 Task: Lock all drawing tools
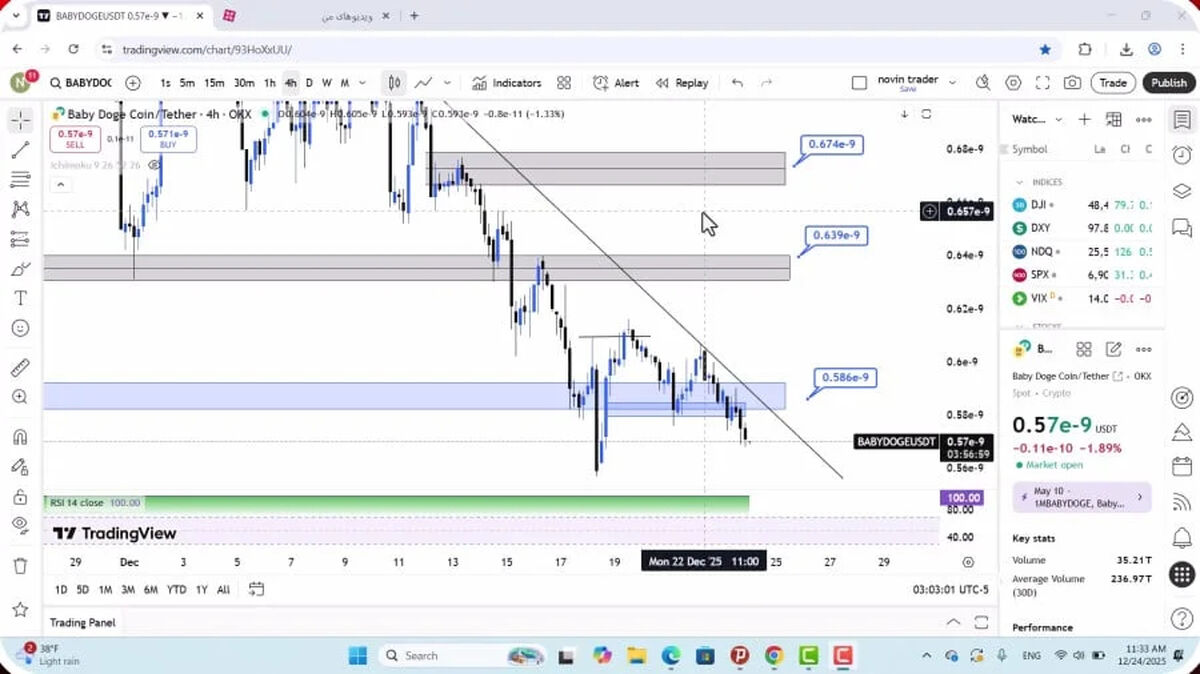coord(20,496)
